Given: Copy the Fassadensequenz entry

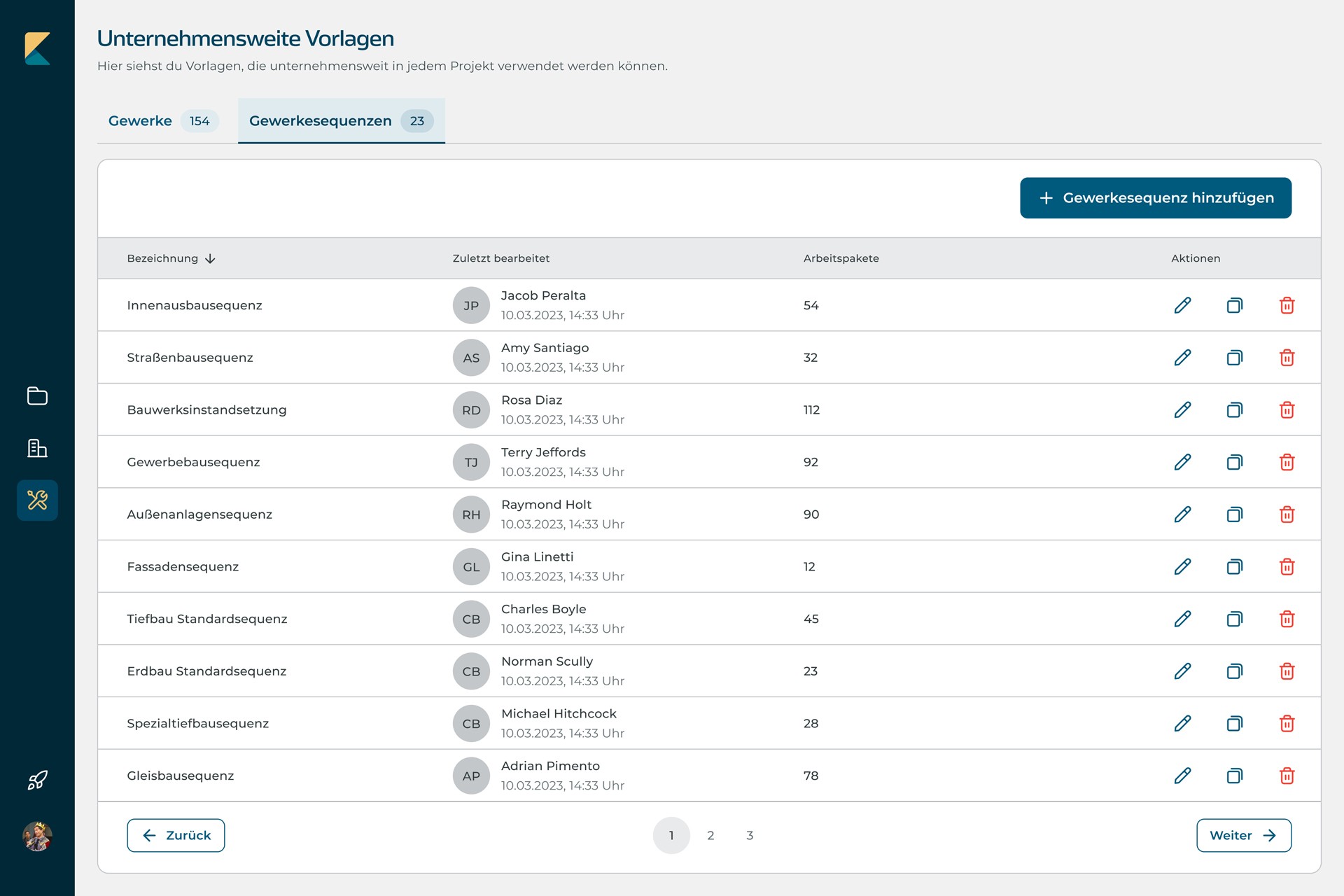Looking at the screenshot, I should click(1234, 566).
